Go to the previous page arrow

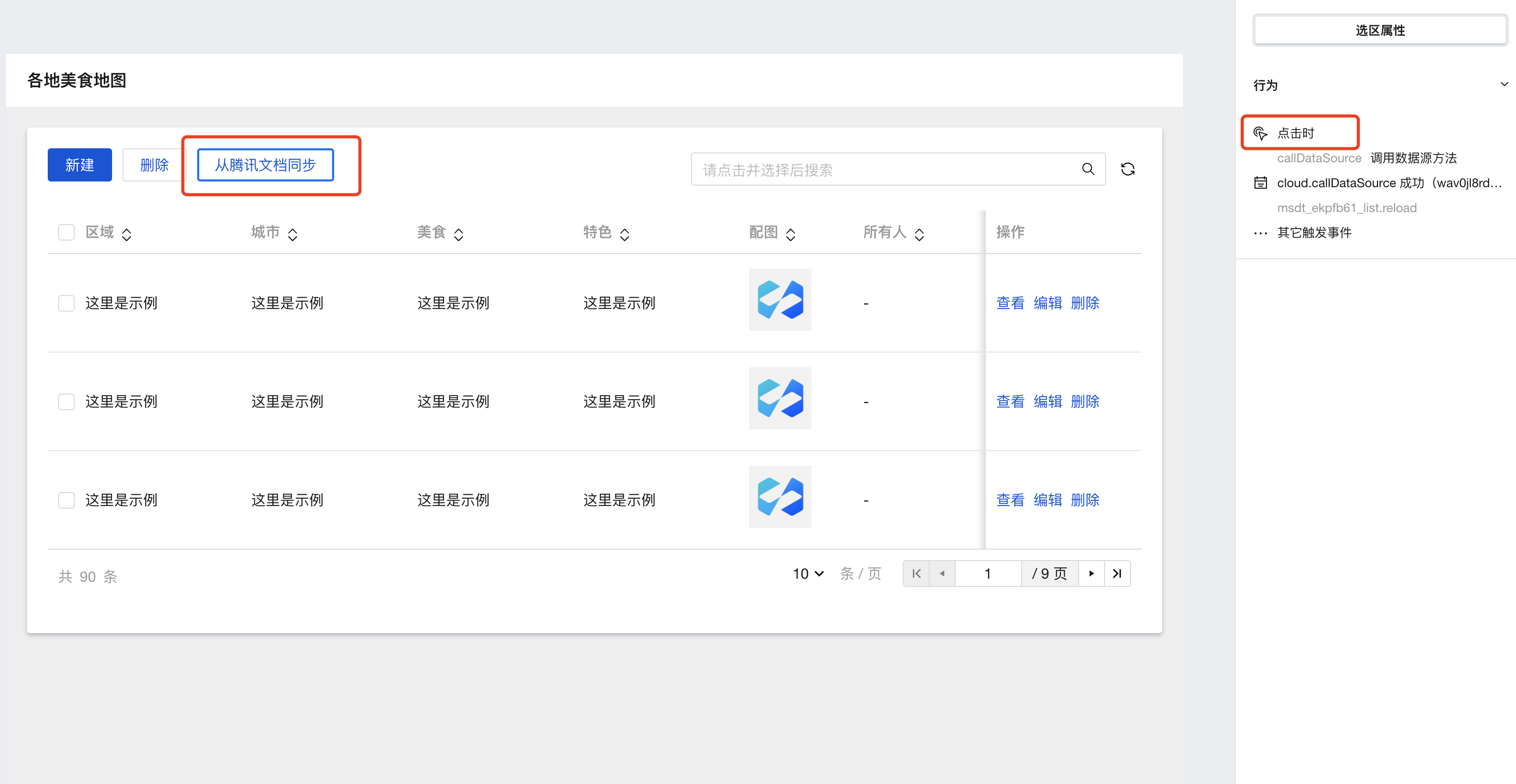point(942,573)
